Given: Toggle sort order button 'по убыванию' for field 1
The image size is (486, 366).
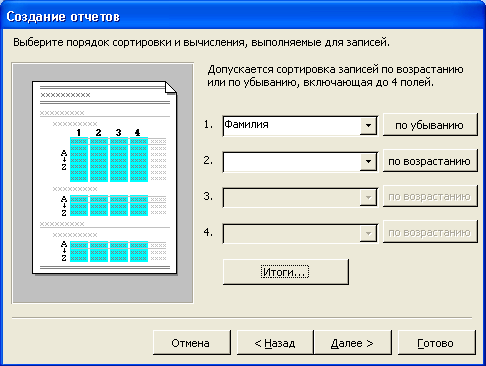Looking at the screenshot, I should click(x=430, y=125).
